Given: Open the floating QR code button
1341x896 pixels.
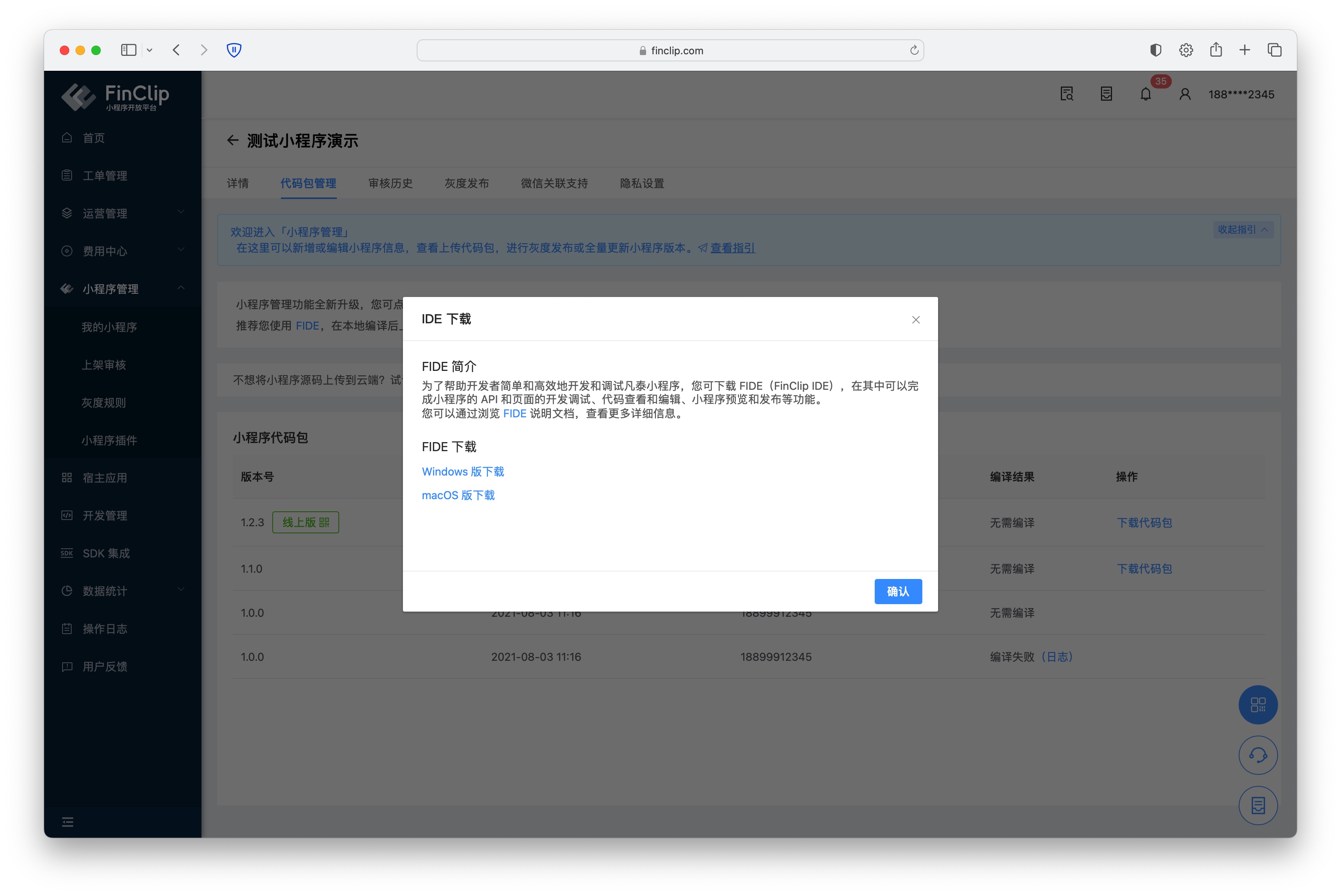Looking at the screenshot, I should 1258,704.
